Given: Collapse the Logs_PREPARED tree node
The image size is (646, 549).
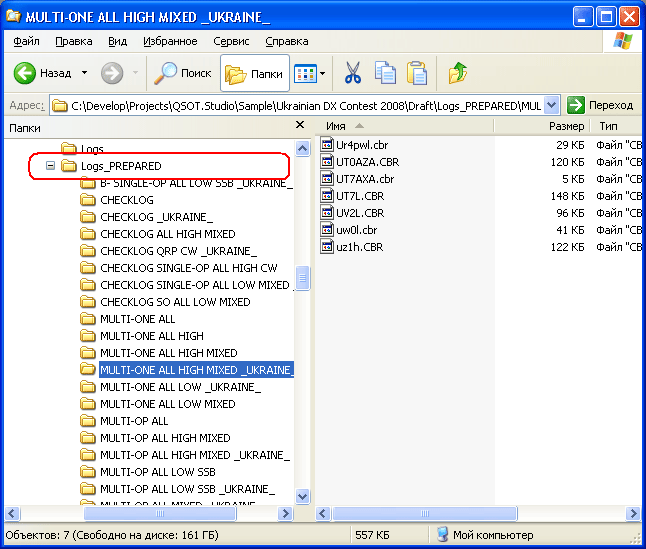Looking at the screenshot, I should (x=50, y=166).
